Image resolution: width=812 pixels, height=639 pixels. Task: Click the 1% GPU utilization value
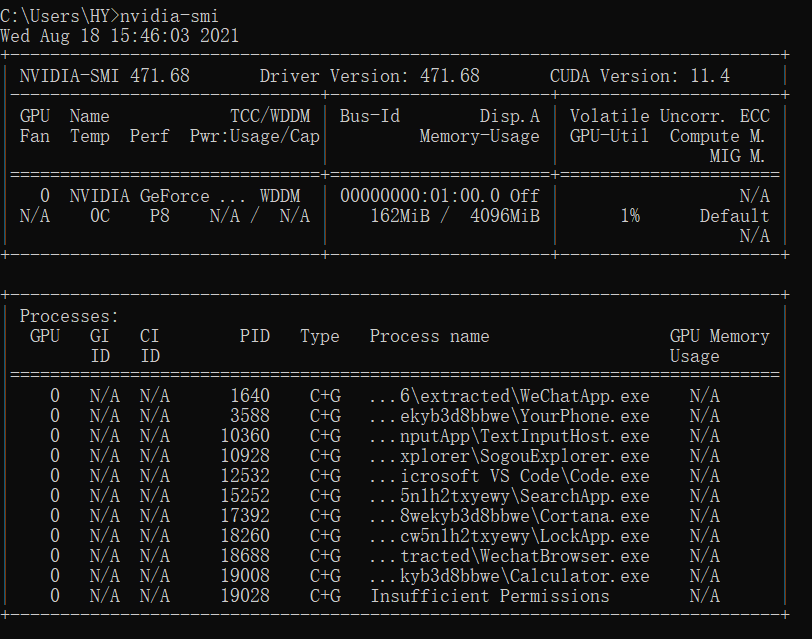tap(630, 216)
